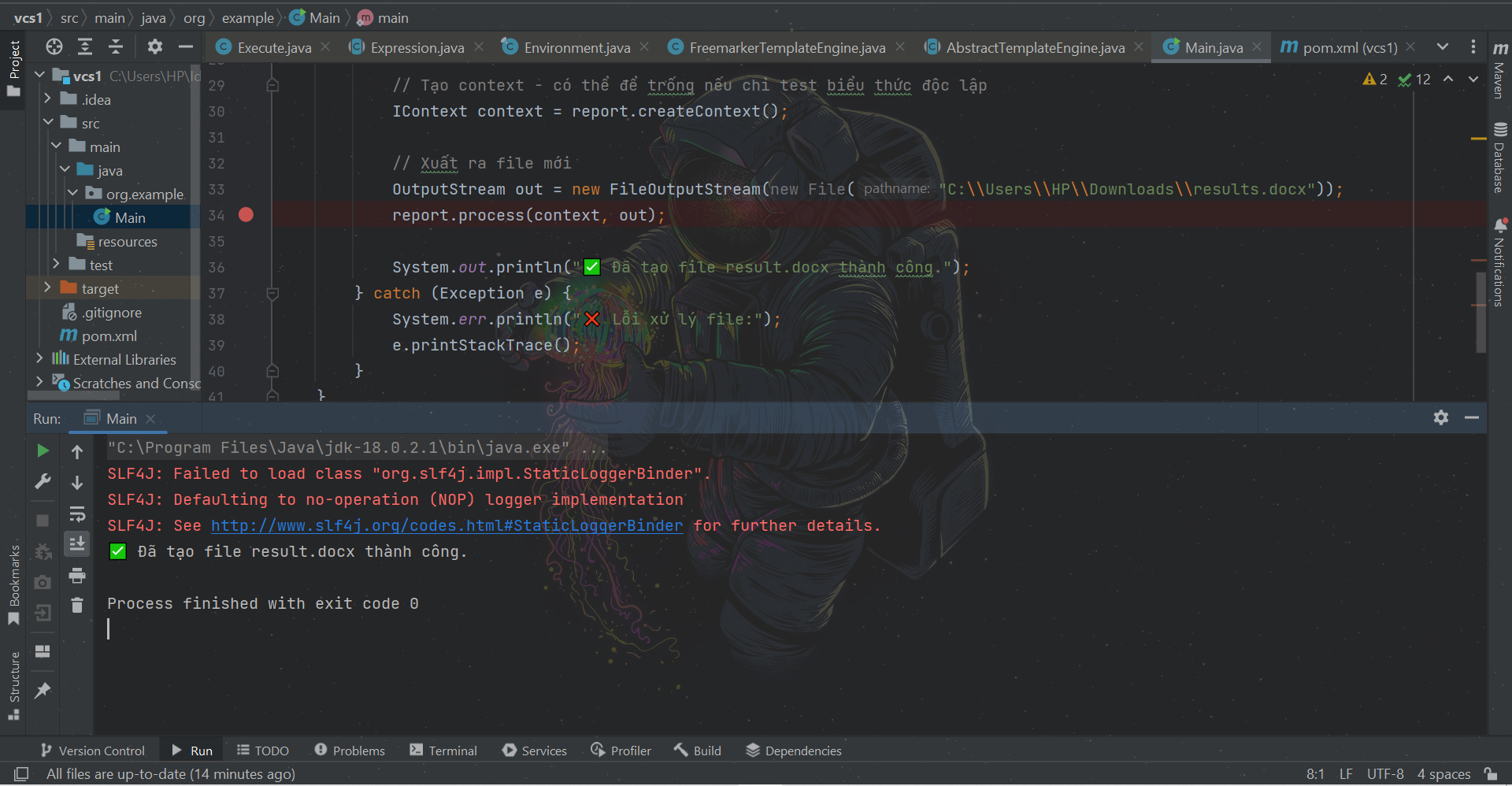
Task: Stop the running process
Action: [43, 521]
